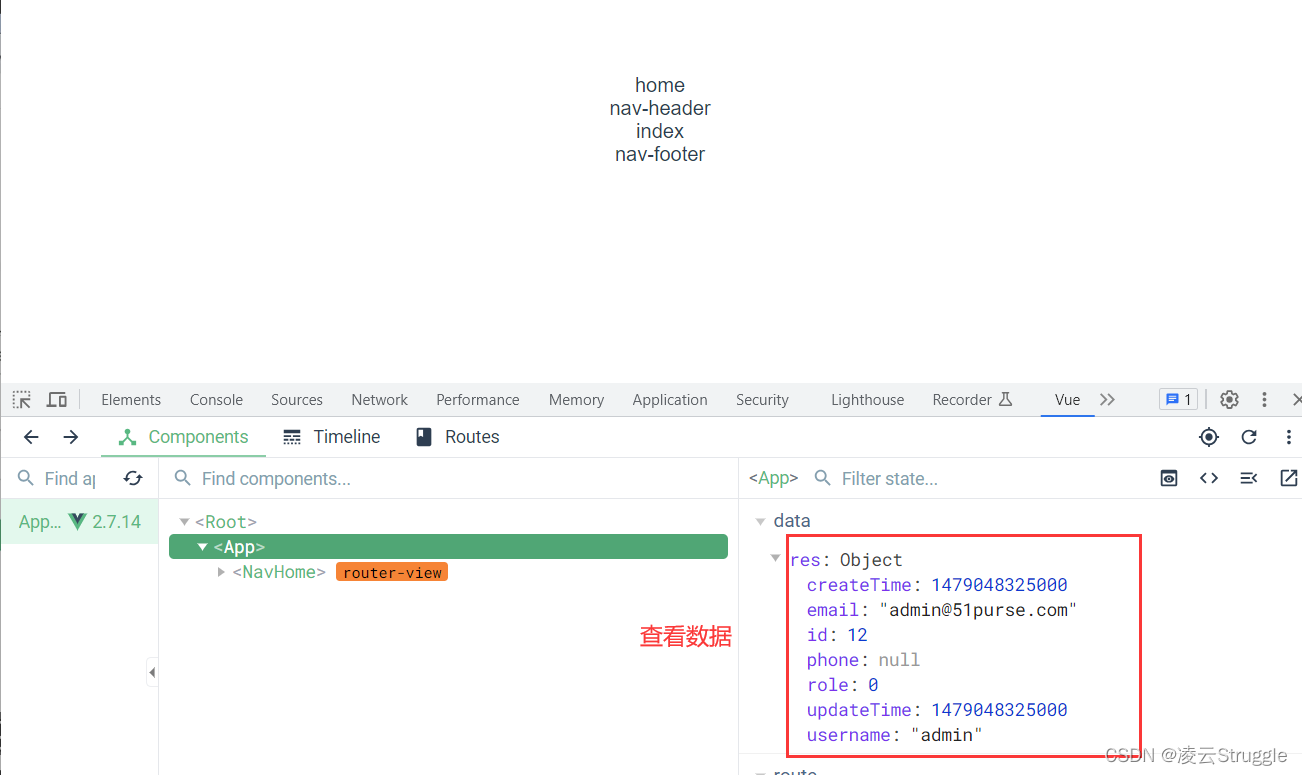
Task: Show render code icon
Action: click(x=1209, y=478)
